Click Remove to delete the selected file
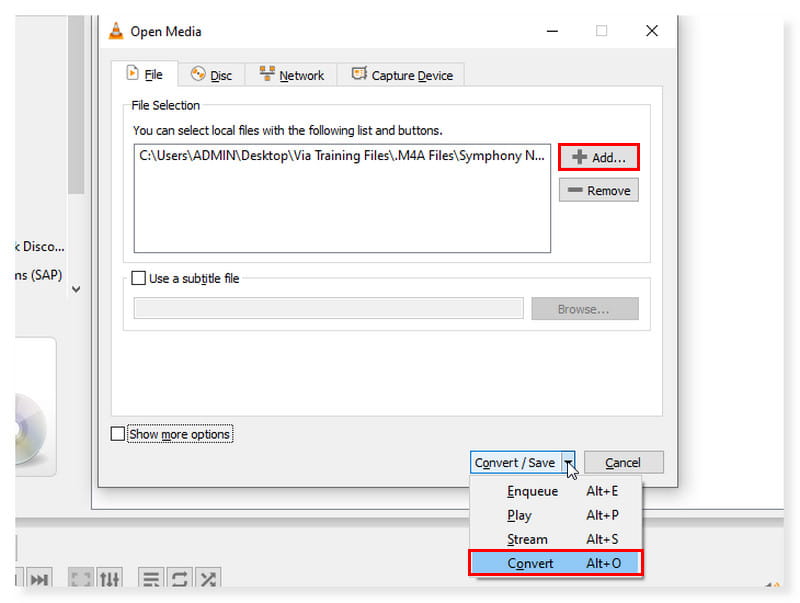Viewport: 800px width, 603px height. pos(598,190)
